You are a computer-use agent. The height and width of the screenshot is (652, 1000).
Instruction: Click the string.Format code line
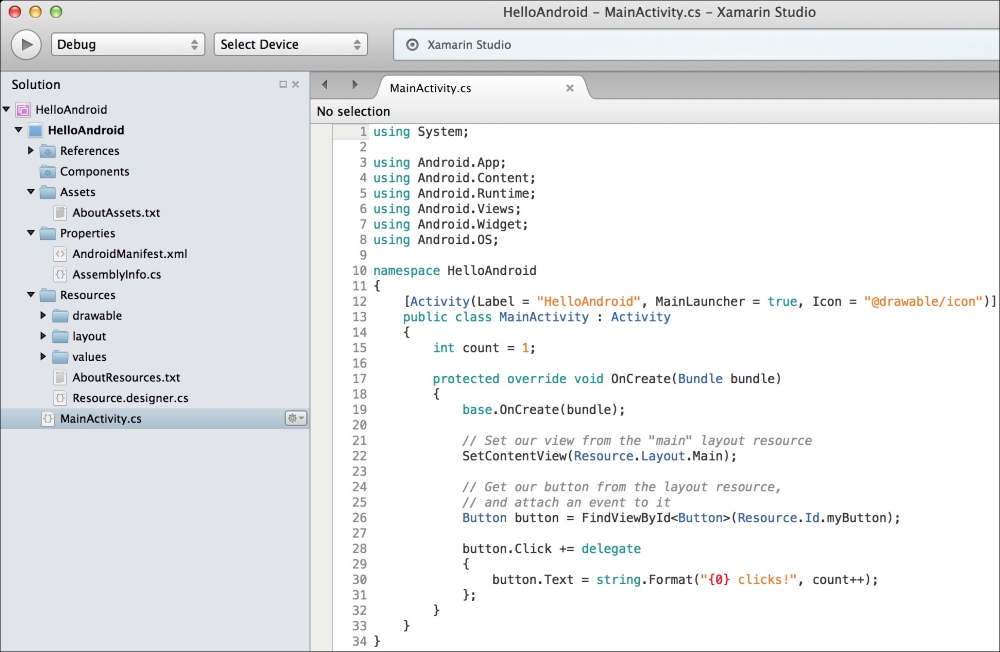(x=685, y=580)
